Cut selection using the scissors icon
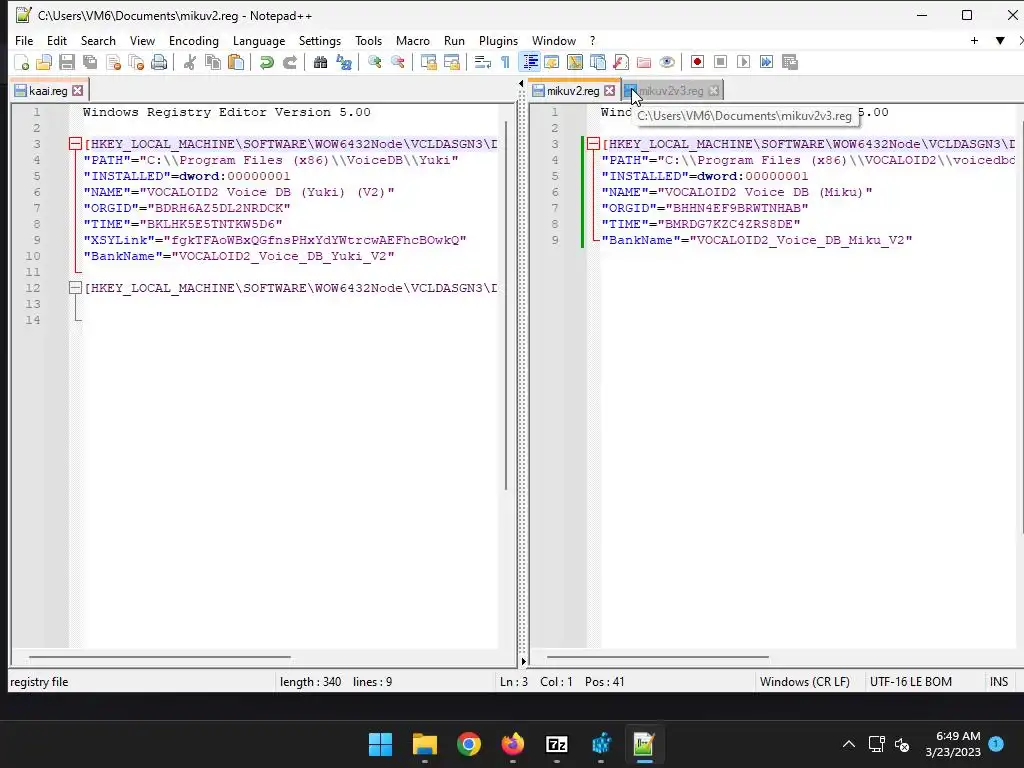The image size is (1024, 768). coord(189,62)
